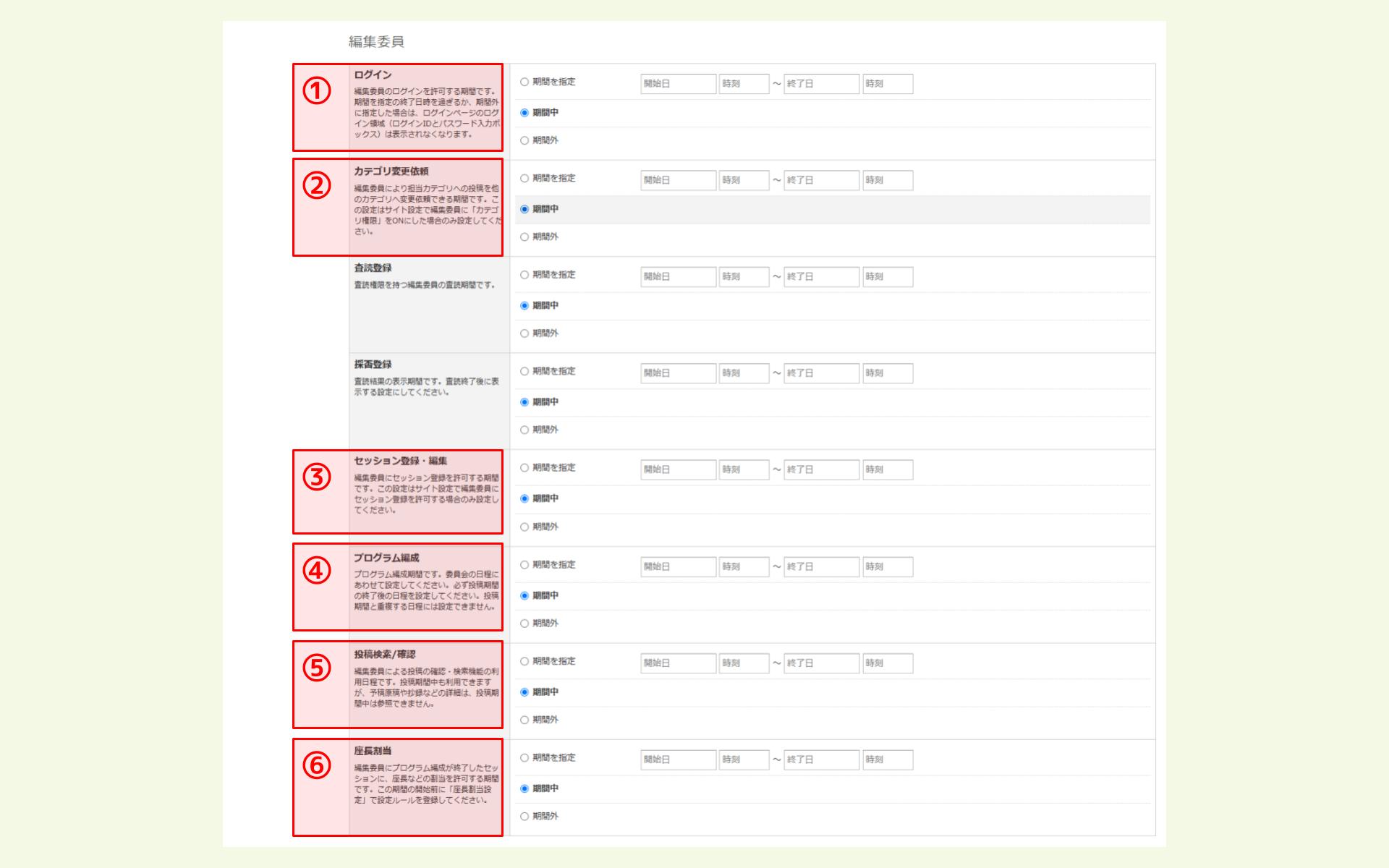
Task: Click カテゴリ変更依頼 start 時刻 field
Action: pos(743,180)
